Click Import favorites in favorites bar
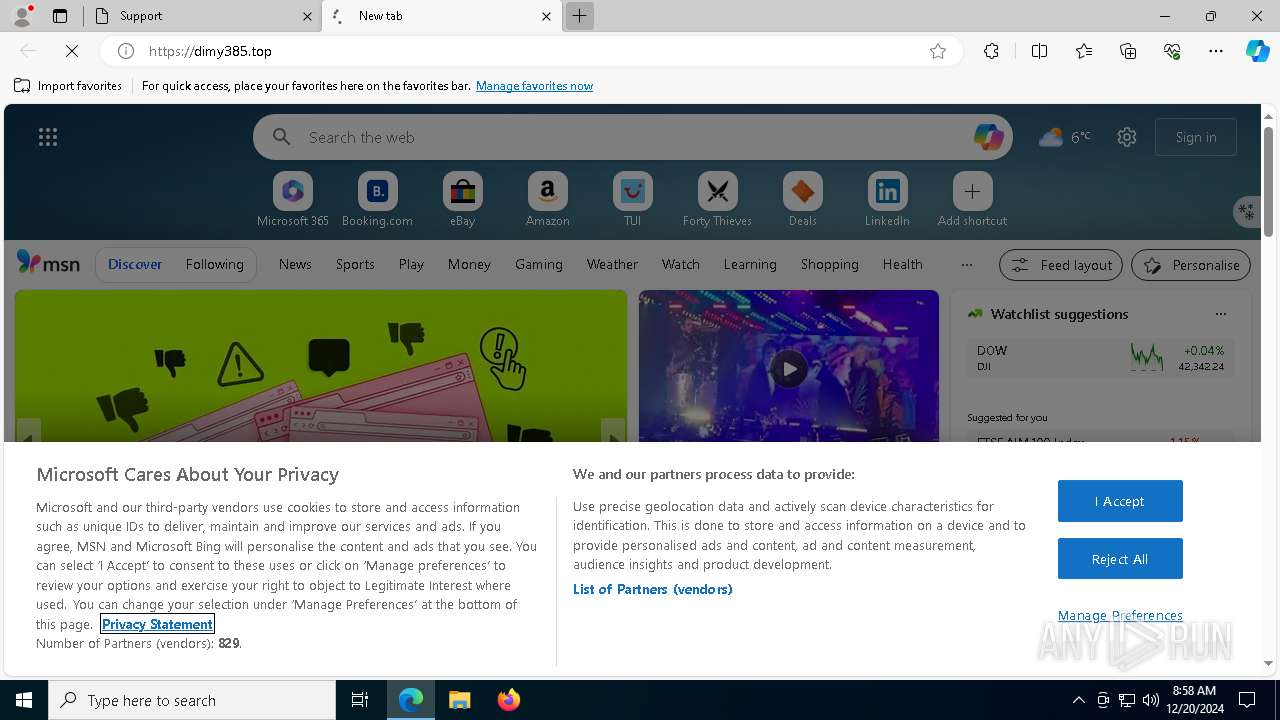Image resolution: width=1280 pixels, height=720 pixels. coord(68,86)
